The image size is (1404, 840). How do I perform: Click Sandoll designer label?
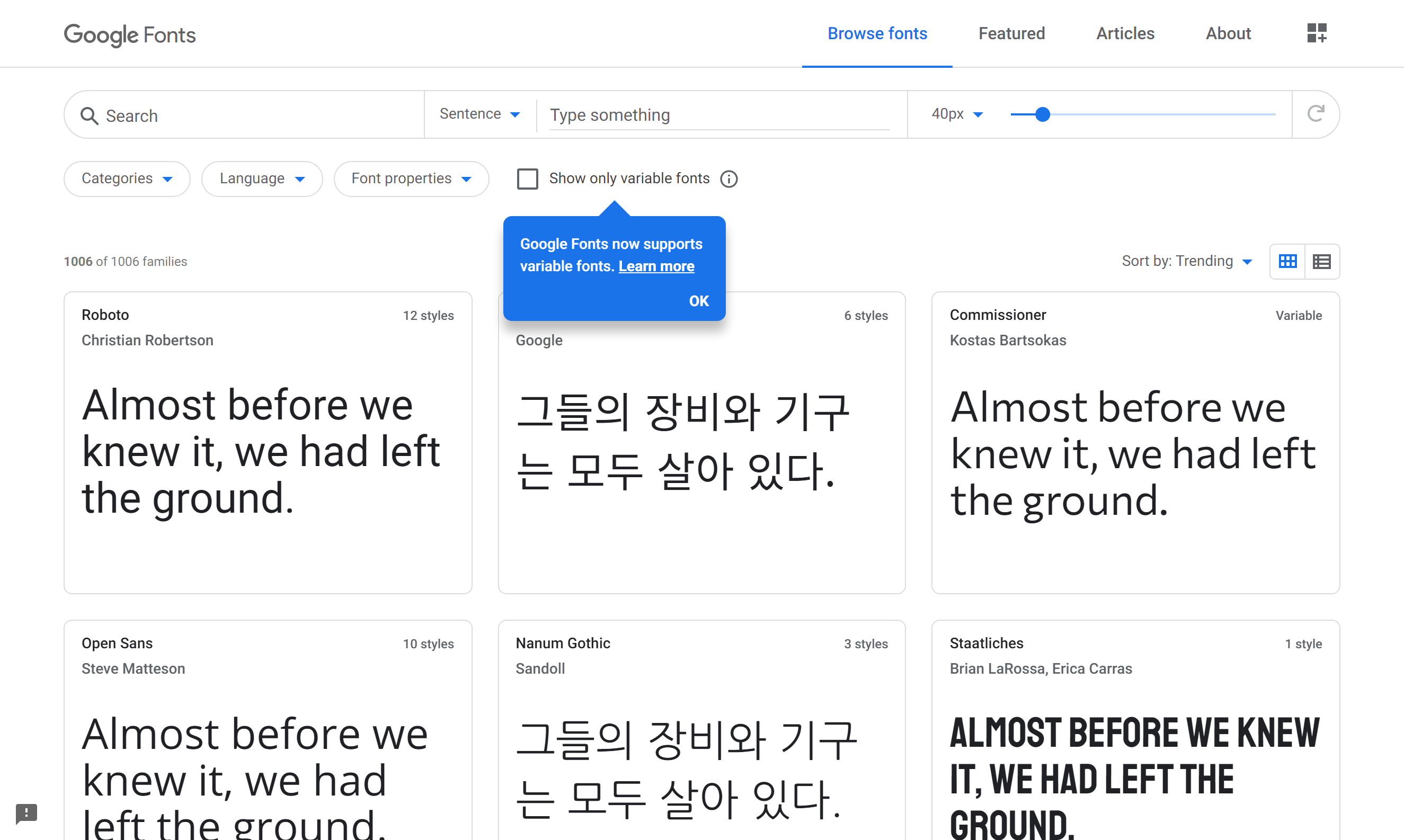click(x=540, y=668)
